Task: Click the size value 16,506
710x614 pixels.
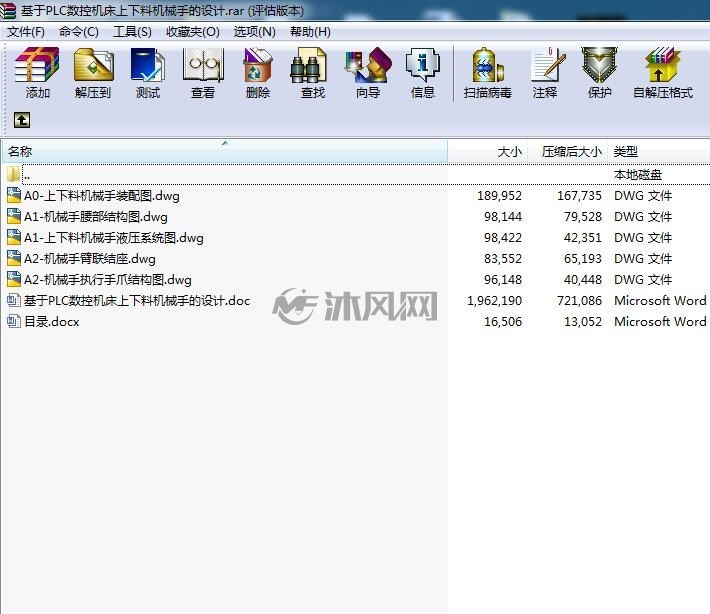Action: [x=503, y=321]
